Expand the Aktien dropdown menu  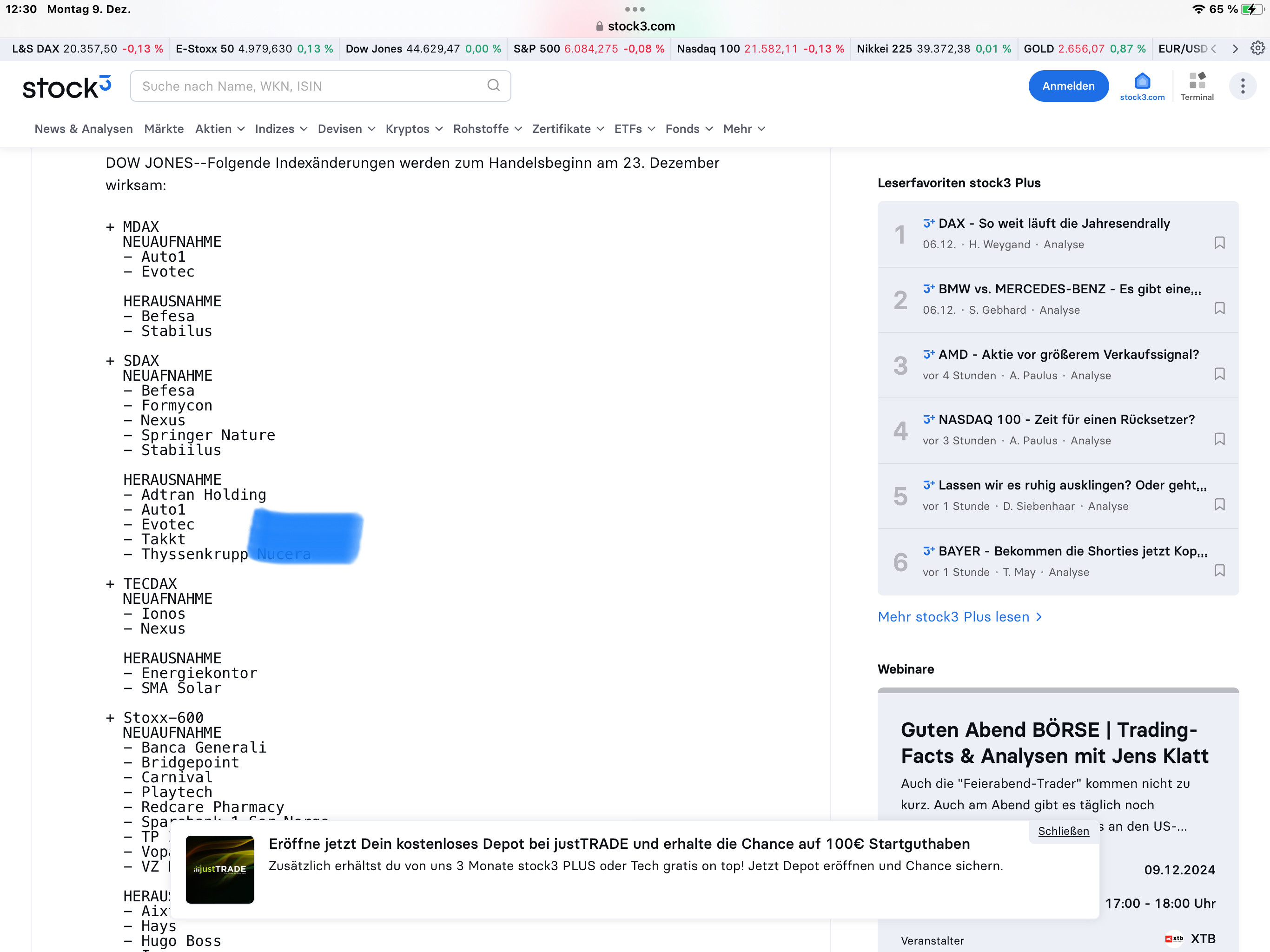(220, 129)
